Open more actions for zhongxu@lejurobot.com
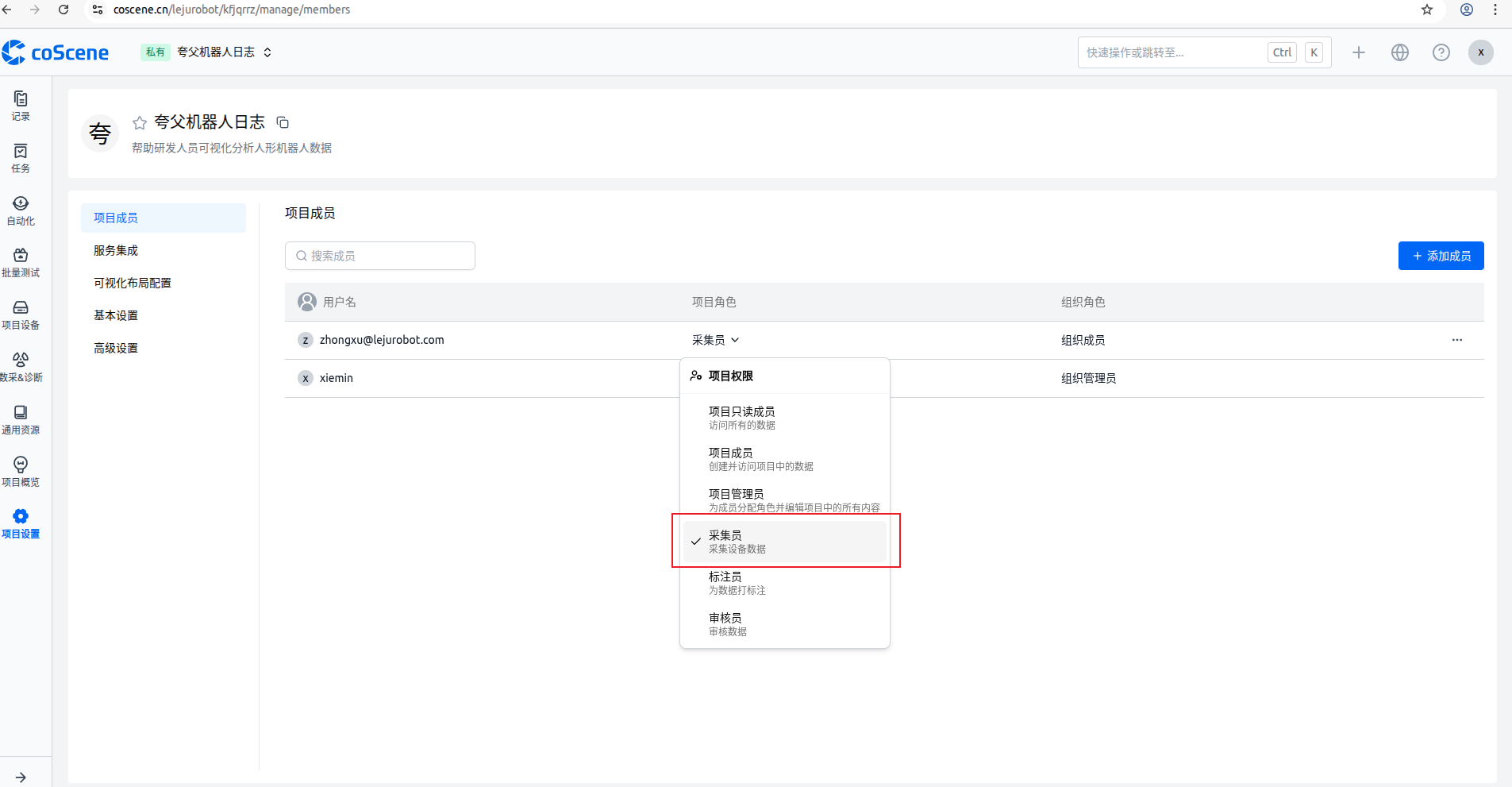This screenshot has height=787, width=1512. [x=1456, y=340]
